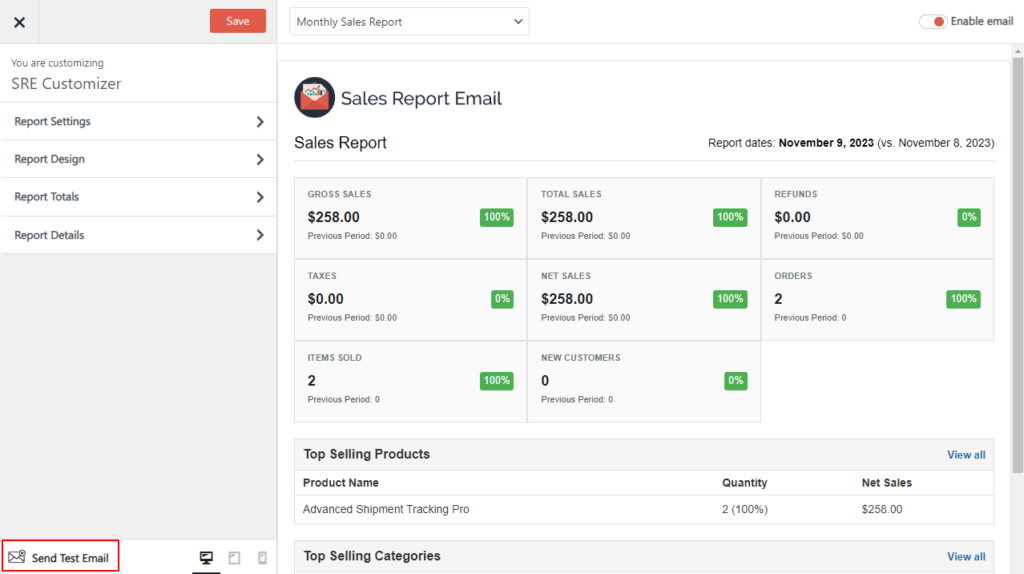1024x574 pixels.
Task: Toggle the Enable email switch
Action: pos(933,21)
